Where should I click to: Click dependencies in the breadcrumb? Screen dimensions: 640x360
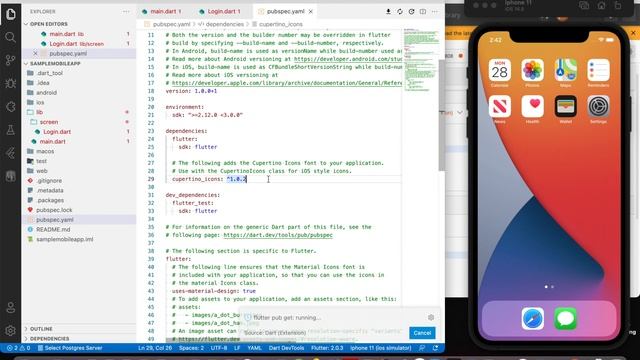coord(224,24)
